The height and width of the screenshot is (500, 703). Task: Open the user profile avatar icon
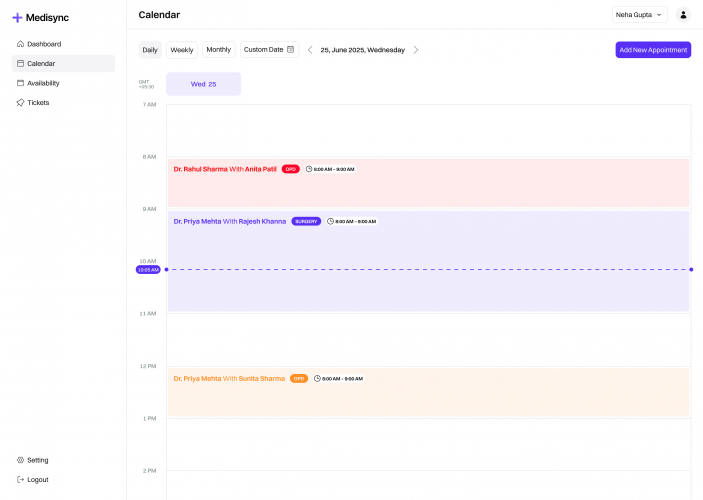(683, 15)
